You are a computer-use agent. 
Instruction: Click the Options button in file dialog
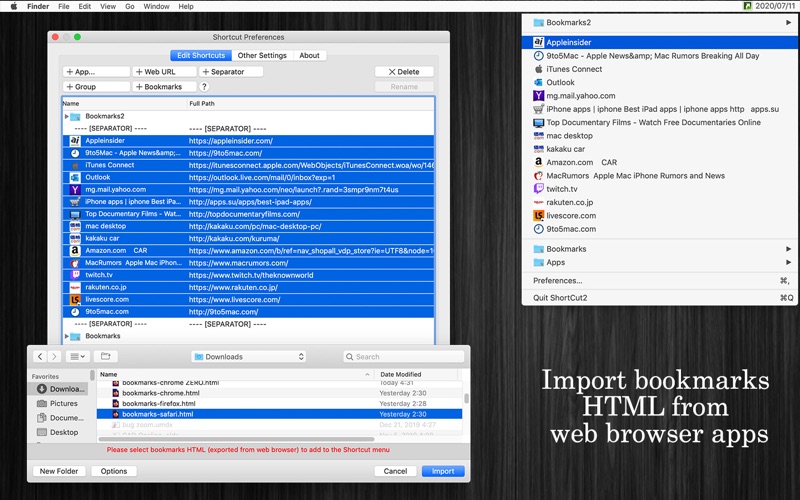pyautogui.click(x=114, y=471)
